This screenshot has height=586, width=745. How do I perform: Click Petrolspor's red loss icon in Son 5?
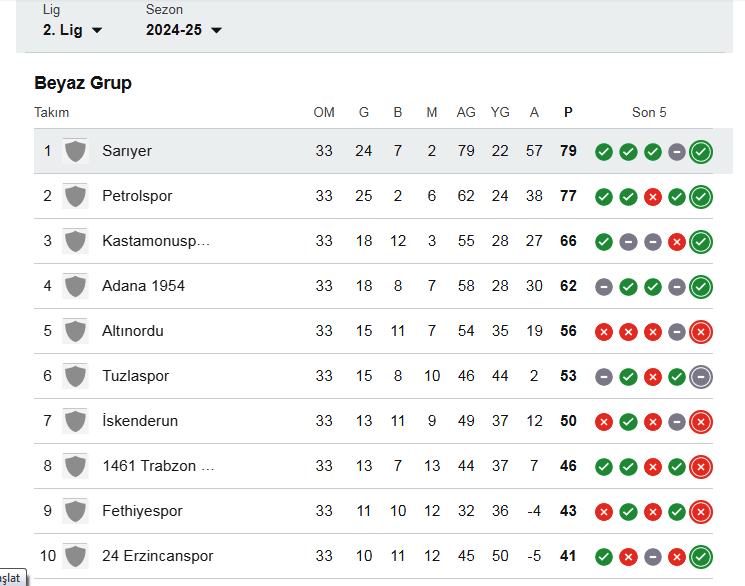click(x=653, y=197)
